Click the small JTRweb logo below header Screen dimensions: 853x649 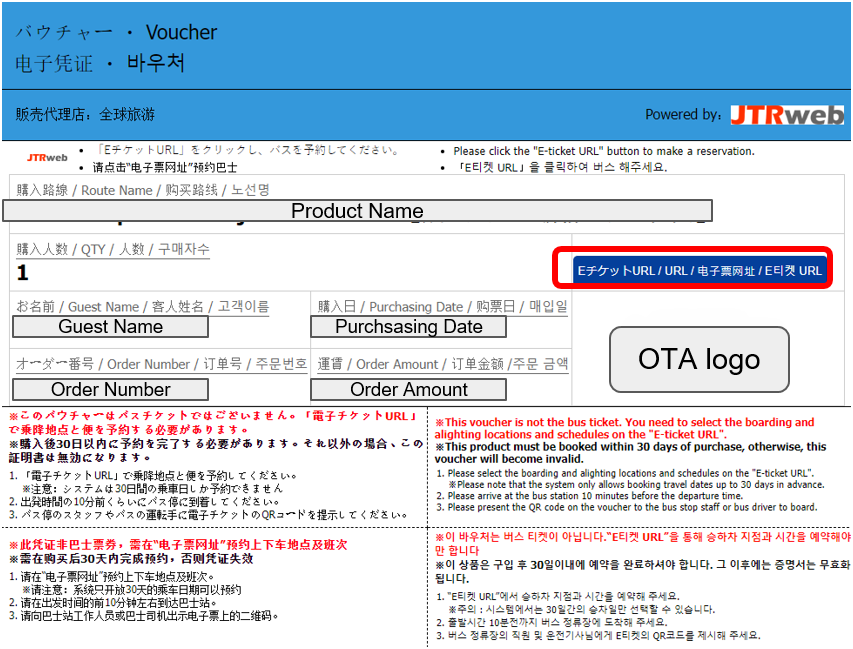(x=47, y=157)
